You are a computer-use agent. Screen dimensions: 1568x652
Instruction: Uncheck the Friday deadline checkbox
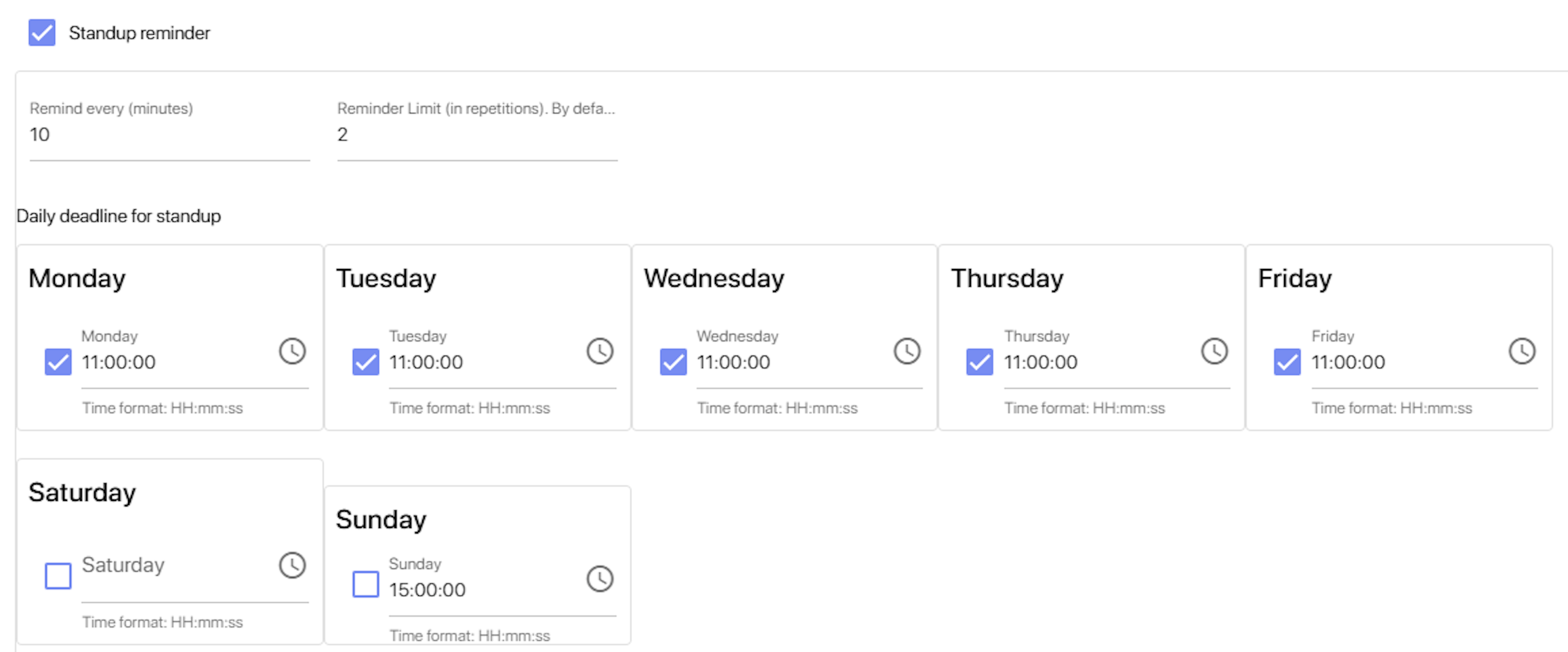(x=1287, y=361)
